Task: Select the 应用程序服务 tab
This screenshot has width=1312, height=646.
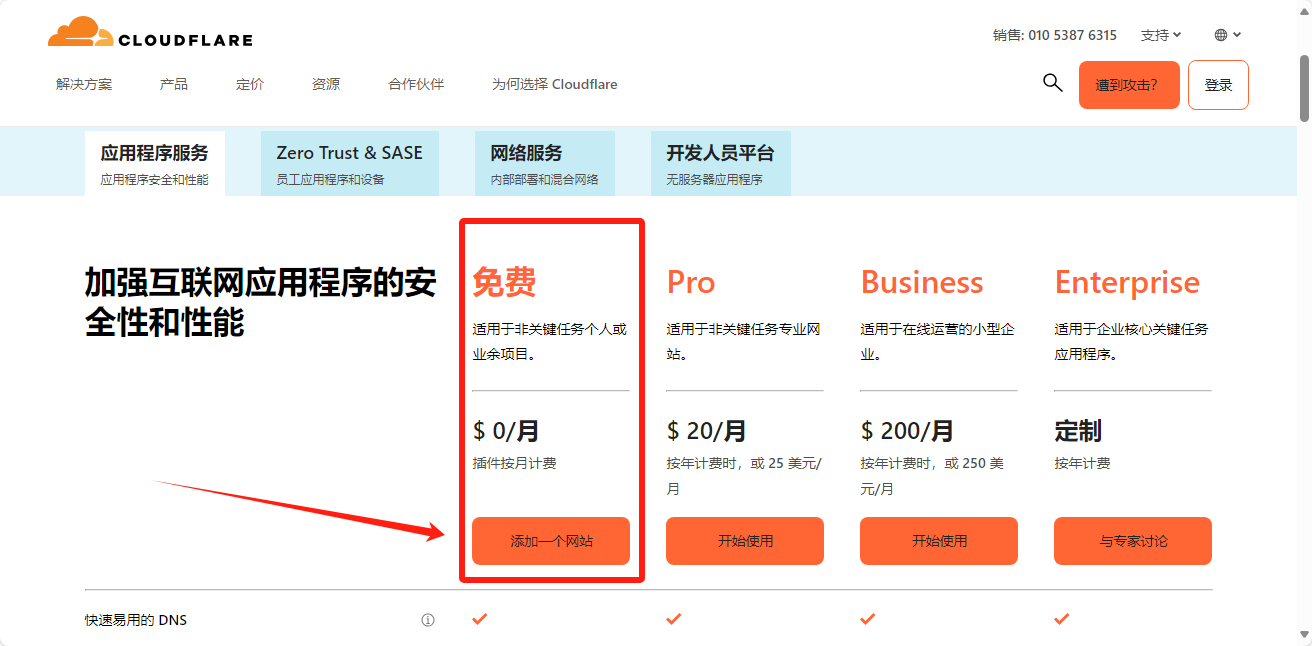Action: point(155,163)
